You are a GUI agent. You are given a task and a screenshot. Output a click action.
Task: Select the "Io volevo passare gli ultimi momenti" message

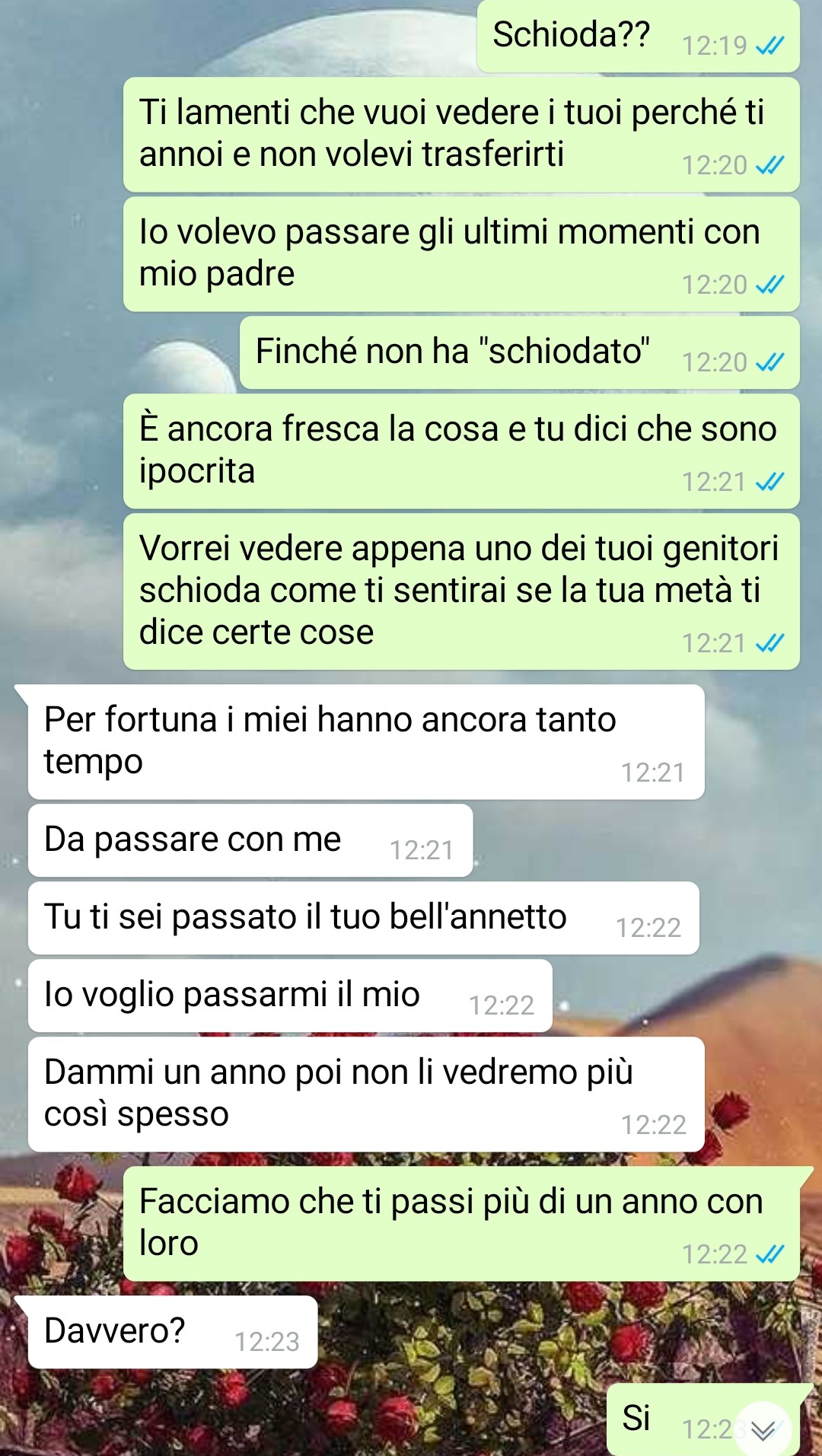[x=461, y=254]
